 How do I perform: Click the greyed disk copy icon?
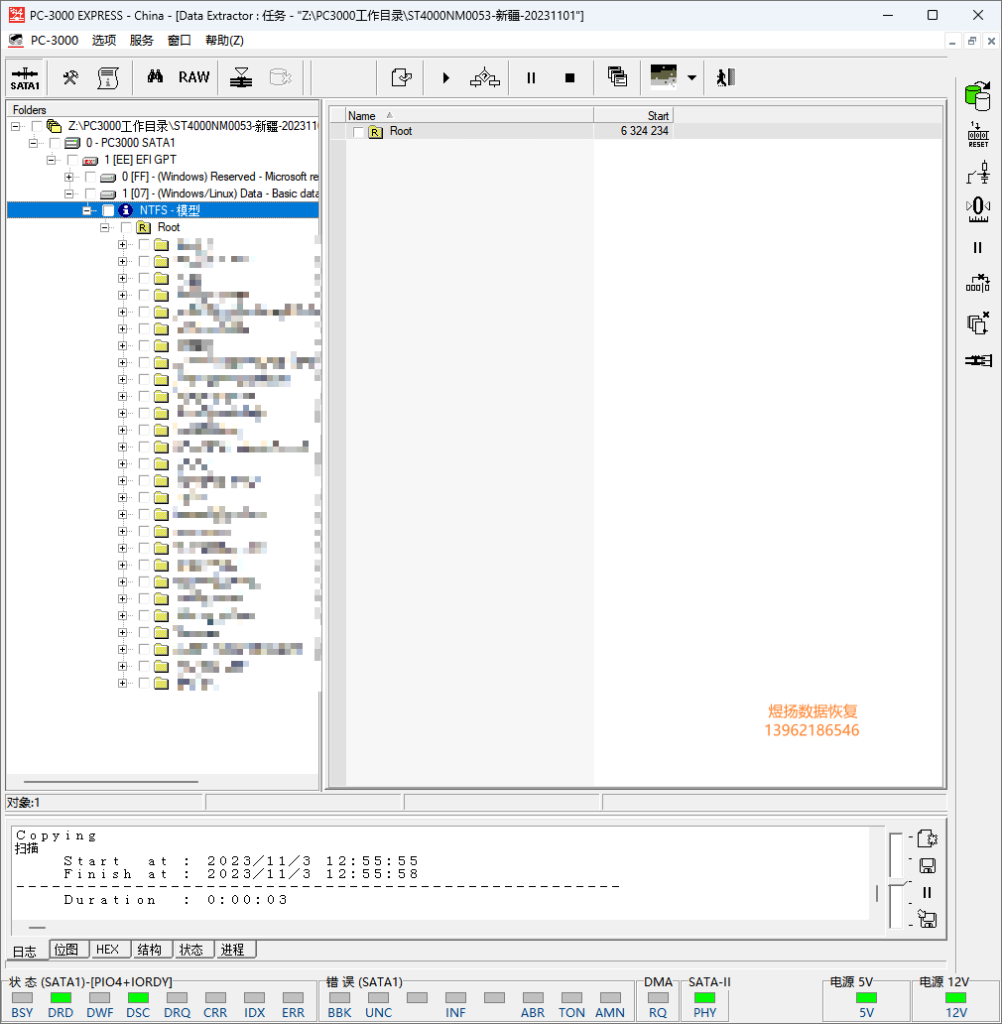281,78
